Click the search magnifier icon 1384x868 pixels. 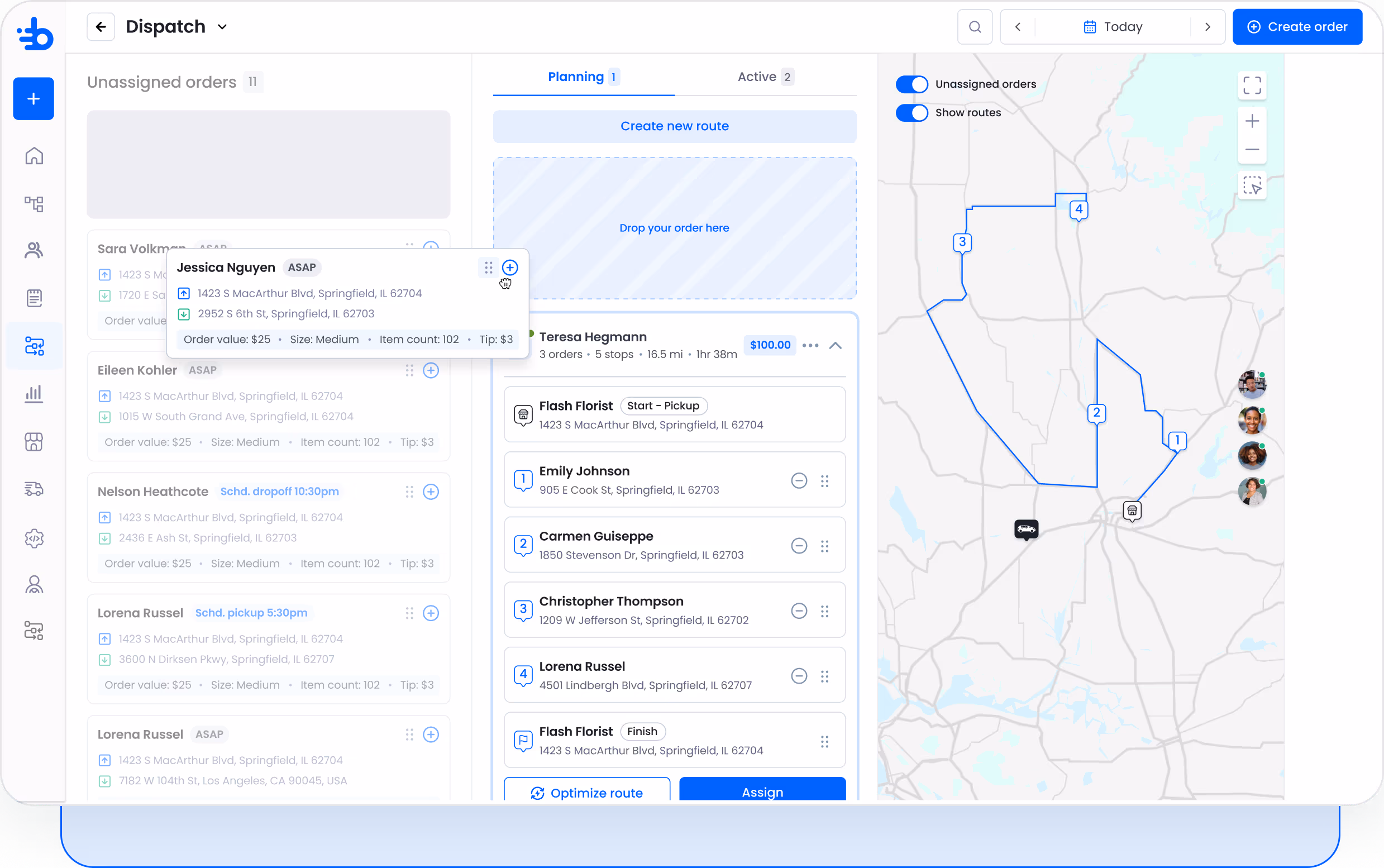click(x=974, y=27)
